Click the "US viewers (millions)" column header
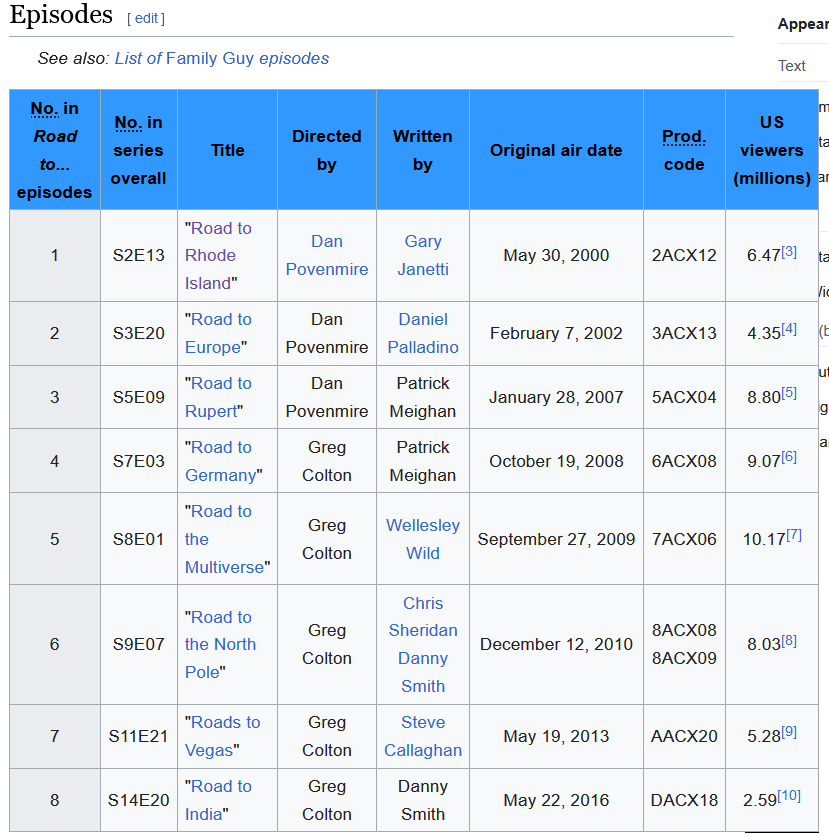The width and height of the screenshot is (829, 837). [x=771, y=150]
